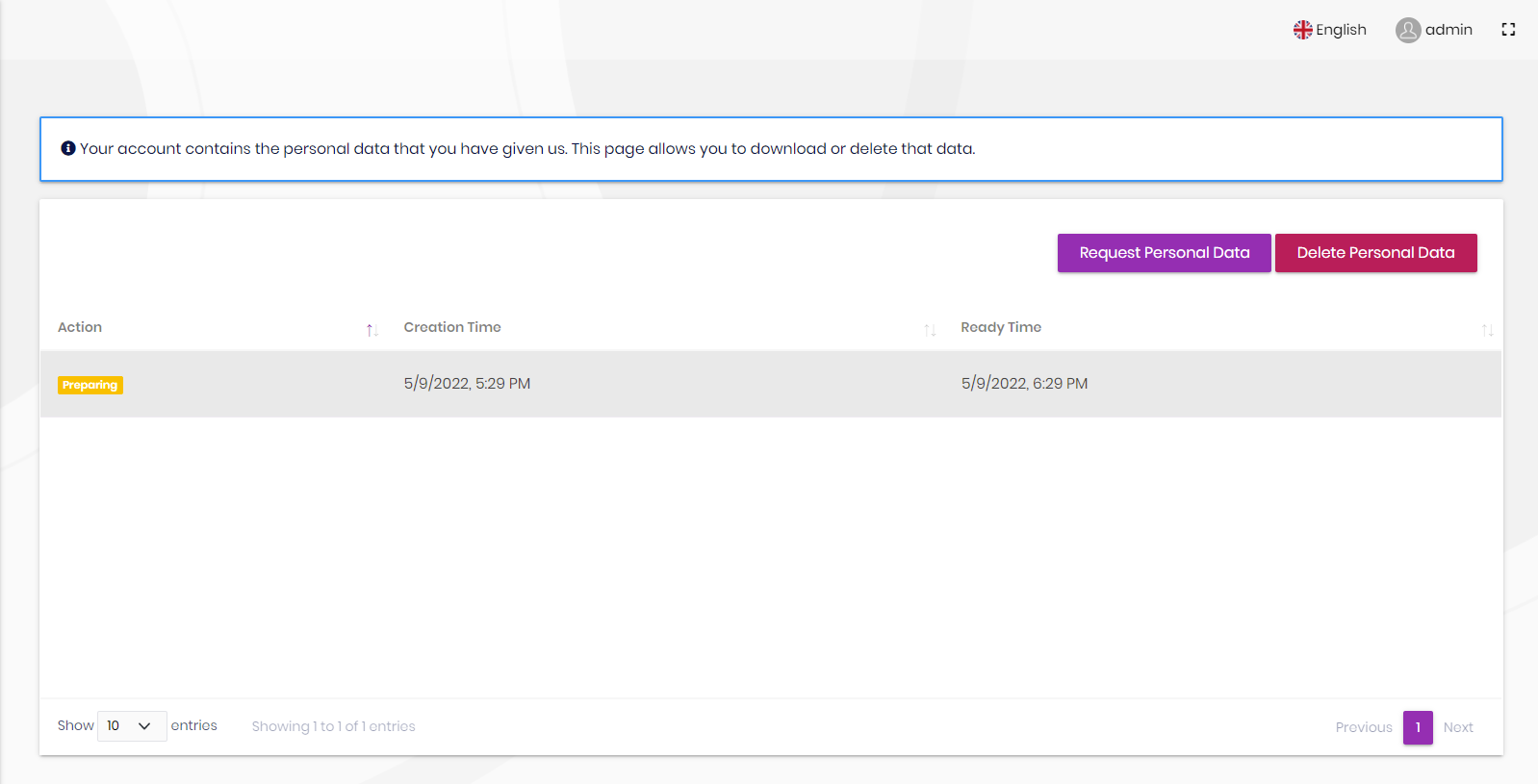Click the Delete Personal Data button

coord(1375,253)
